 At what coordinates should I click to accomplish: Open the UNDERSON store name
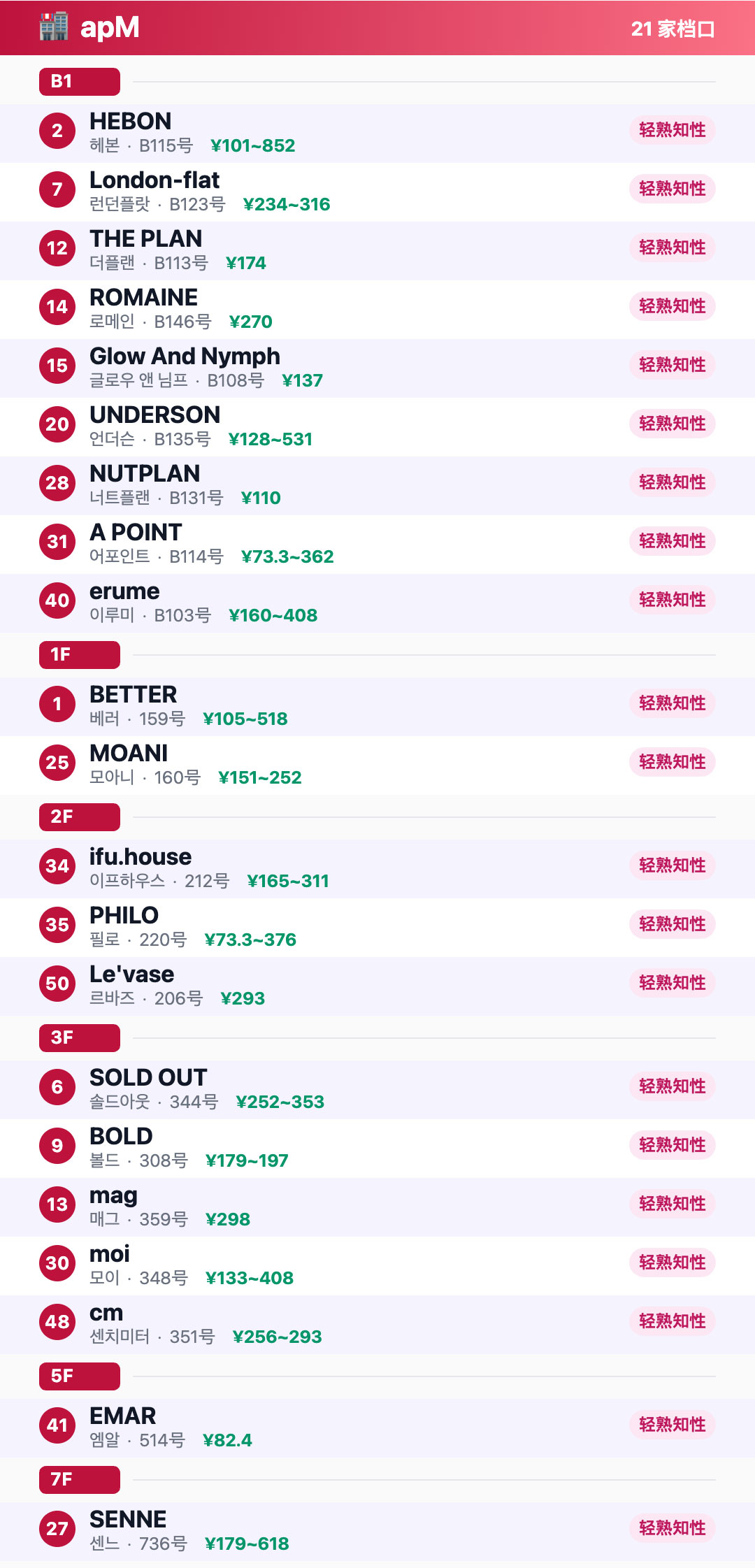coord(155,415)
